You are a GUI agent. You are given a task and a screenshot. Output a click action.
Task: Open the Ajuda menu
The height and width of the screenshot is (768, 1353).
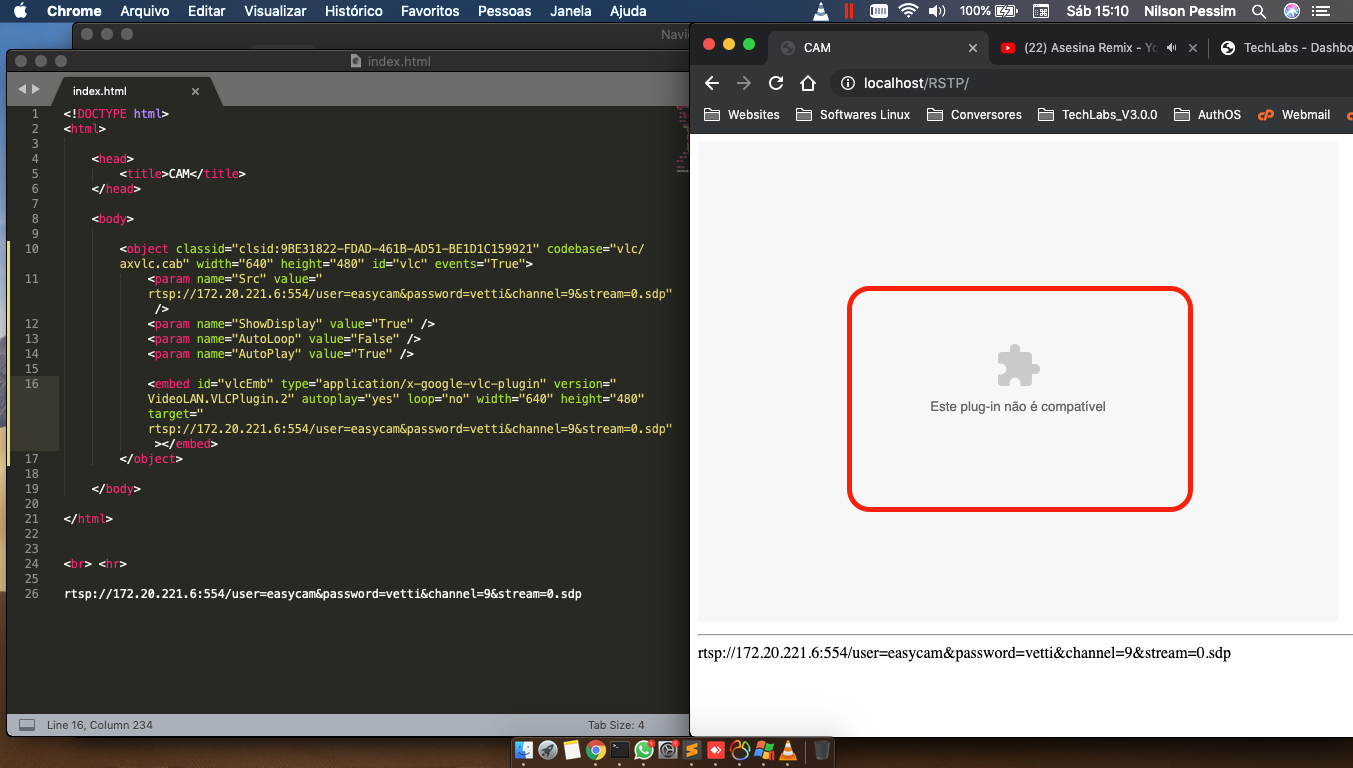pyautogui.click(x=628, y=11)
